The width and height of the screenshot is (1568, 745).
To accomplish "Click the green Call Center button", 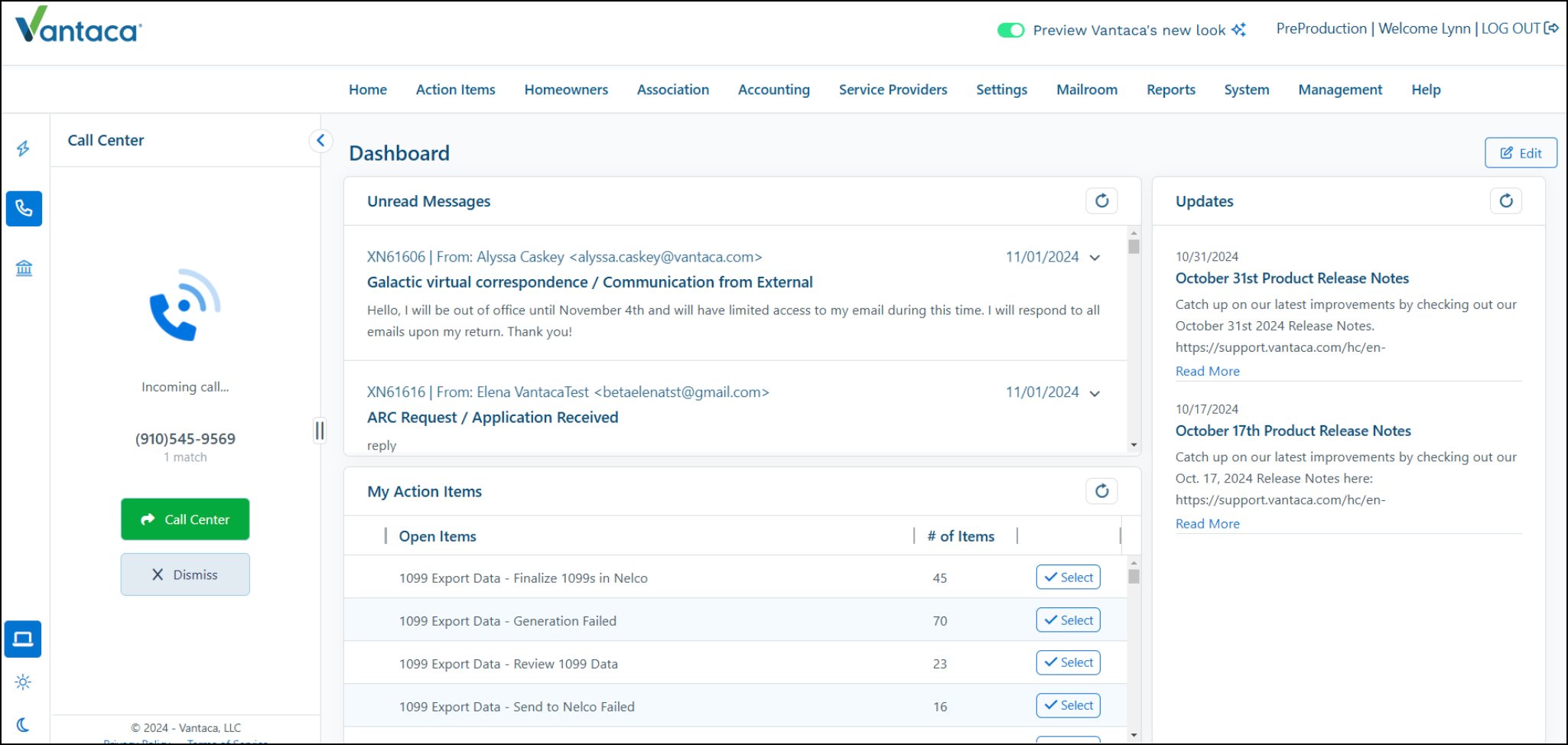I will click(185, 519).
